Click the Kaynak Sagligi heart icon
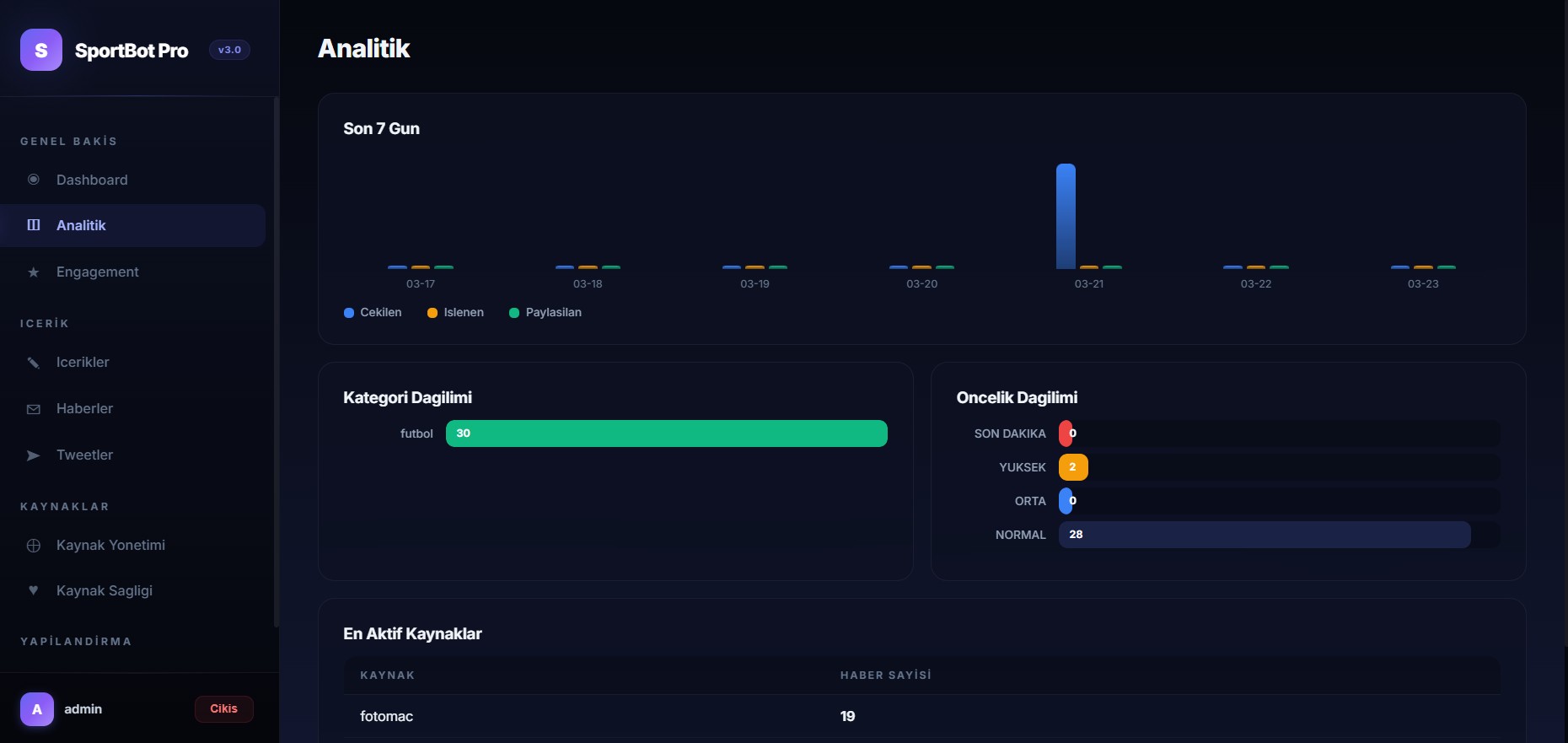 pos(34,590)
